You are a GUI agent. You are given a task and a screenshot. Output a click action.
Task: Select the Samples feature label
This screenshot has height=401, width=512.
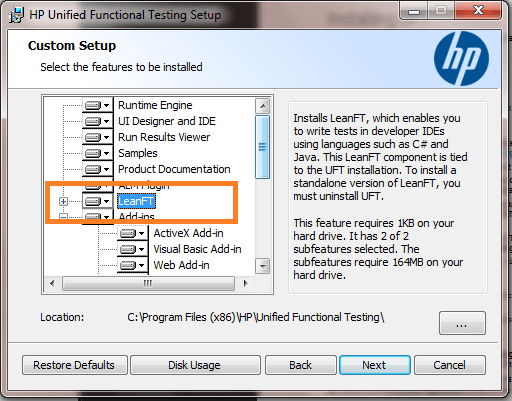[x=138, y=153]
